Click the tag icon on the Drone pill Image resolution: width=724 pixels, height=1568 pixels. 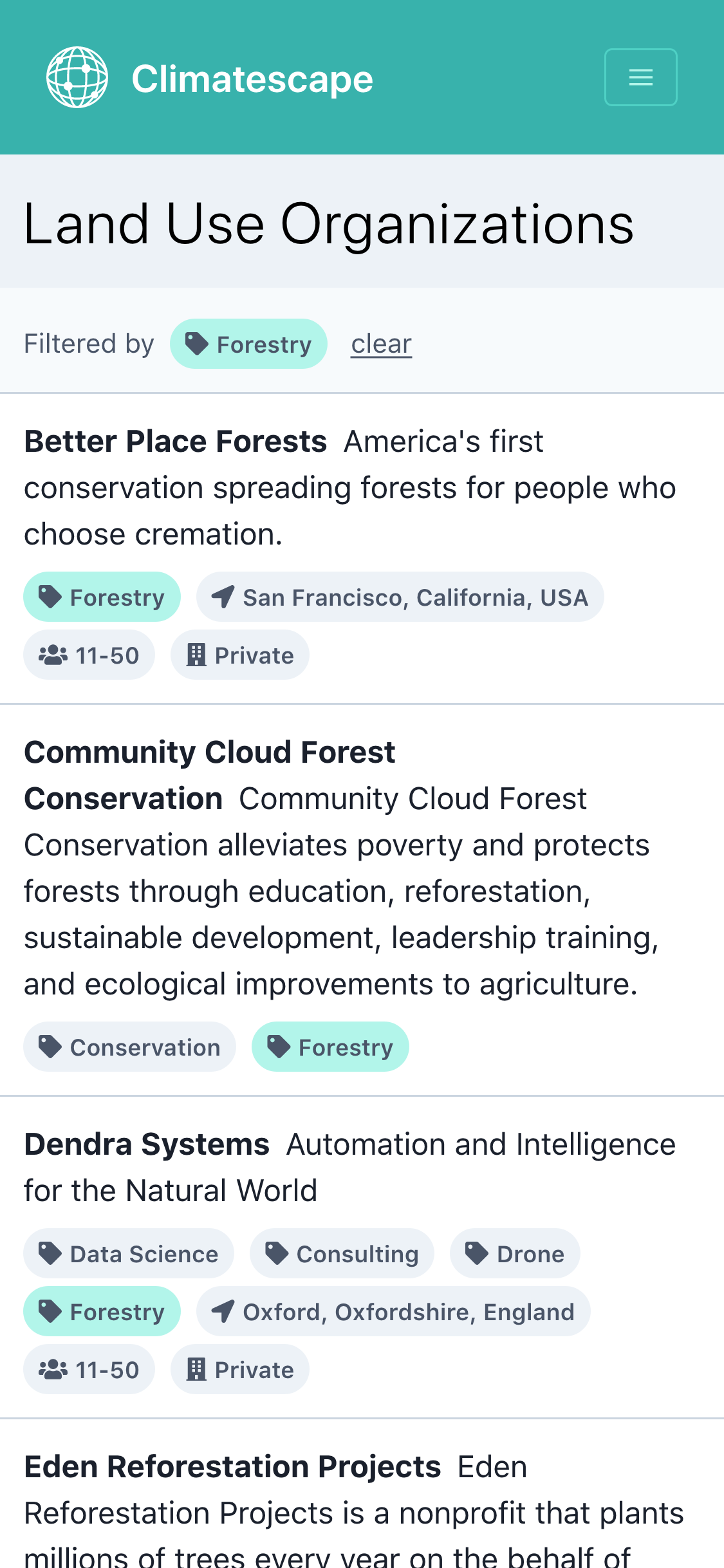tap(476, 1253)
